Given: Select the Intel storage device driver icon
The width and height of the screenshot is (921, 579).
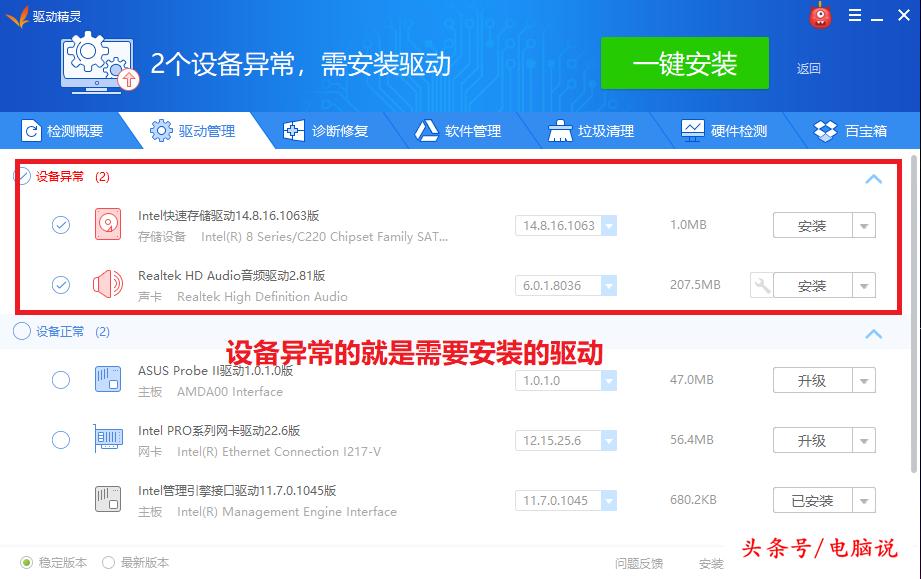Looking at the screenshot, I should coord(108,224).
